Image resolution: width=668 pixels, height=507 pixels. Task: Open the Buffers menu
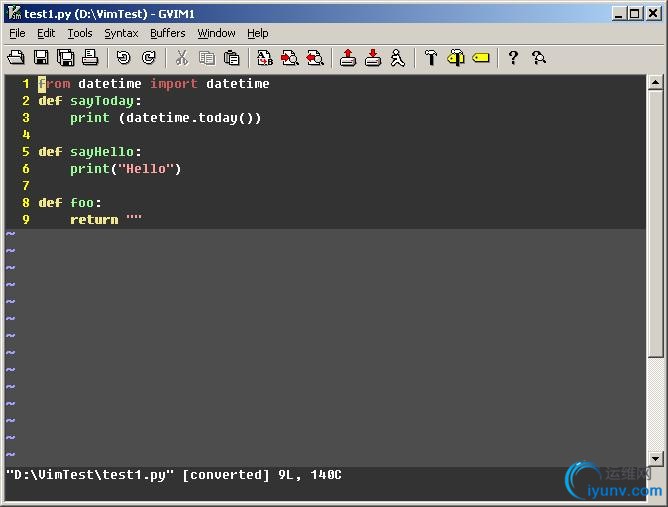click(x=168, y=33)
